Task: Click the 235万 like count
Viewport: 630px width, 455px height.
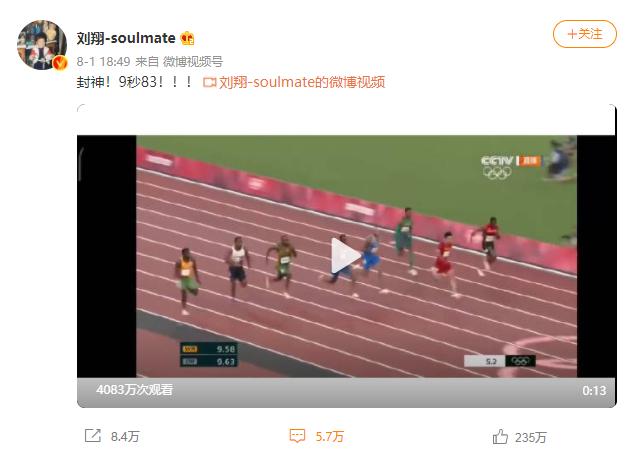Action: click(x=530, y=437)
